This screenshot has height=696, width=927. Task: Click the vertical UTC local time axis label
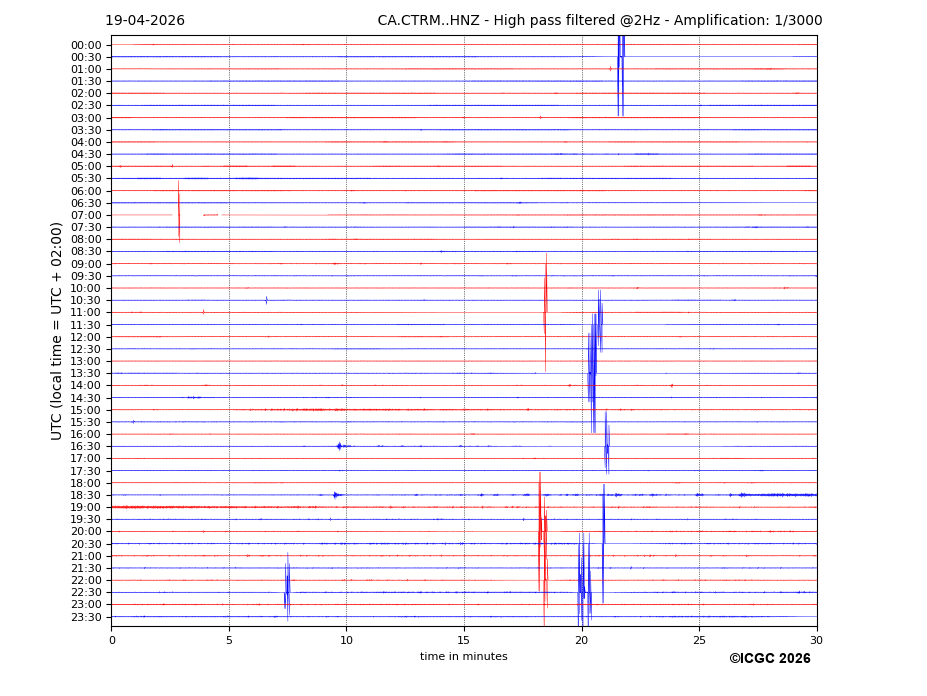(x=57, y=331)
